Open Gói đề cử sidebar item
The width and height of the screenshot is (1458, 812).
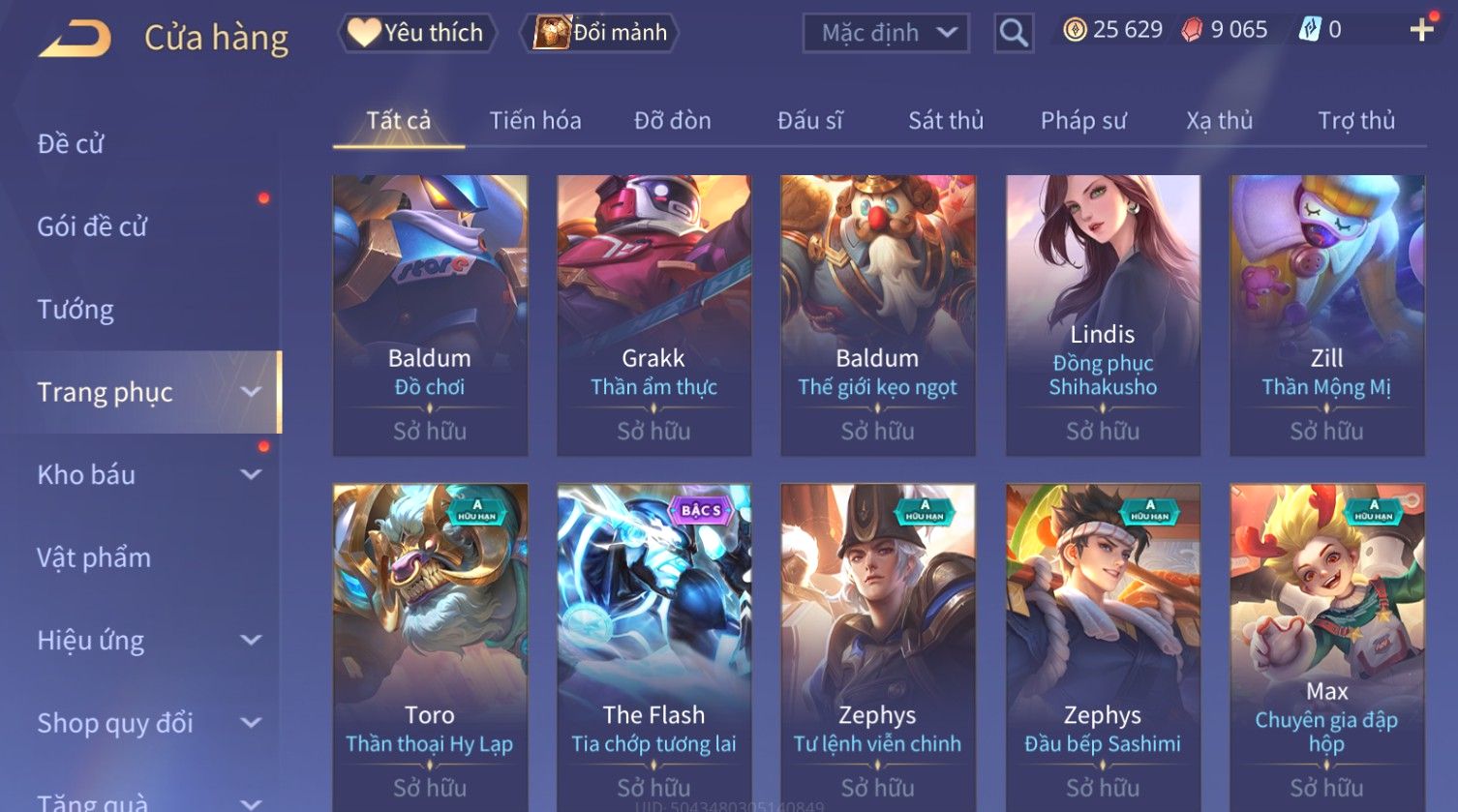click(x=92, y=226)
